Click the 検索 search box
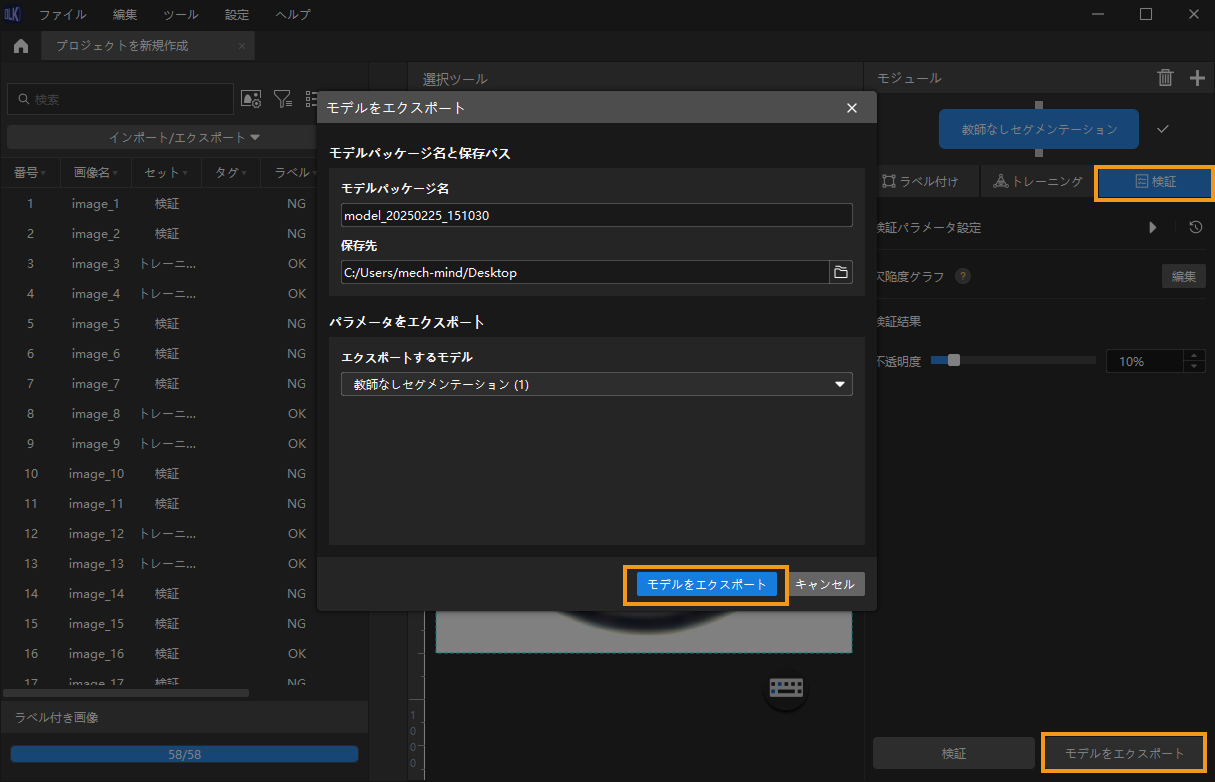Screen dimensions: 1215x782 click(x=120, y=99)
